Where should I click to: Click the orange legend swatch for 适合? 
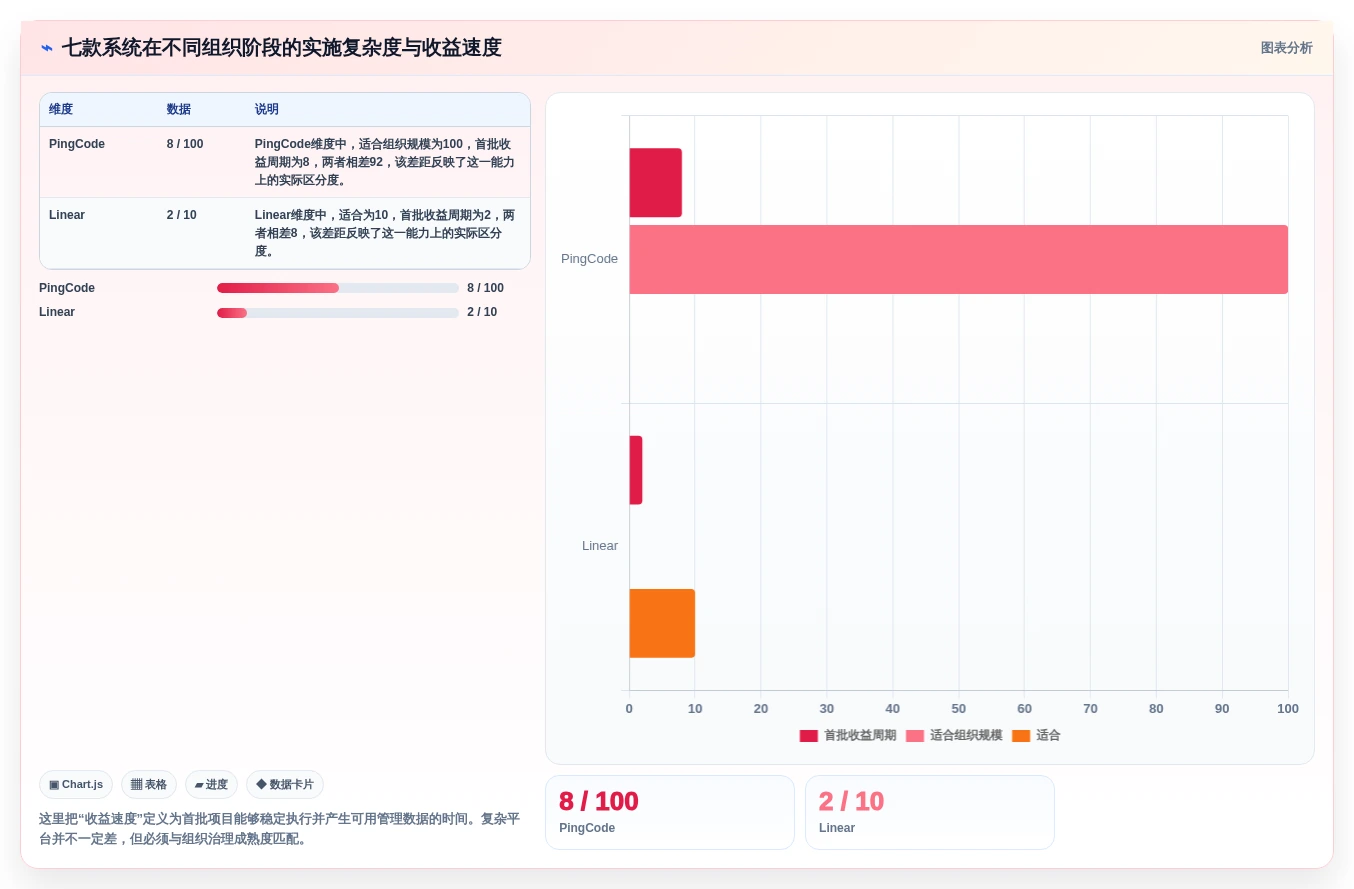pyautogui.click(x=1021, y=736)
